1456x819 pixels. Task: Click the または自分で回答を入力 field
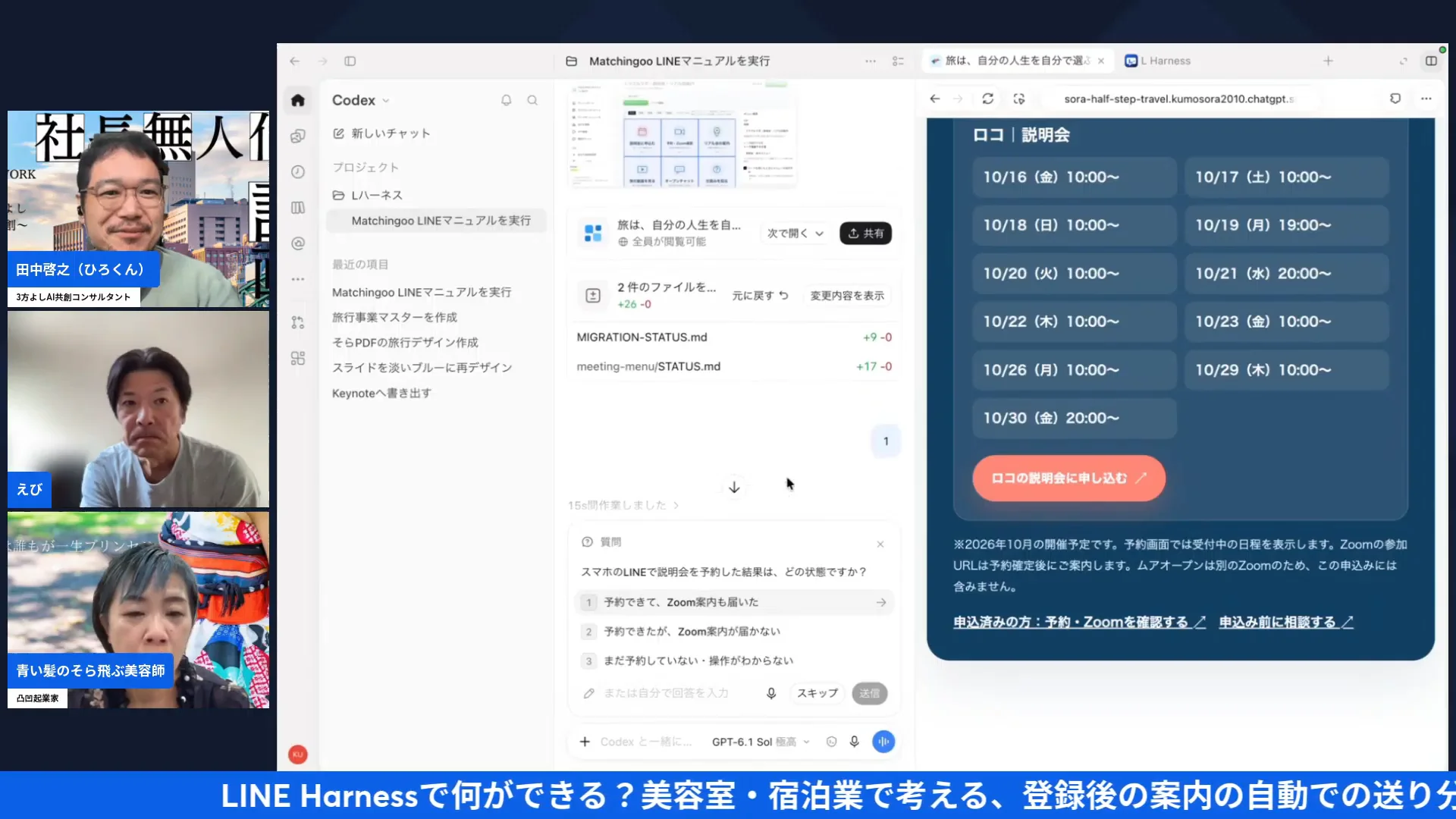[667, 693]
